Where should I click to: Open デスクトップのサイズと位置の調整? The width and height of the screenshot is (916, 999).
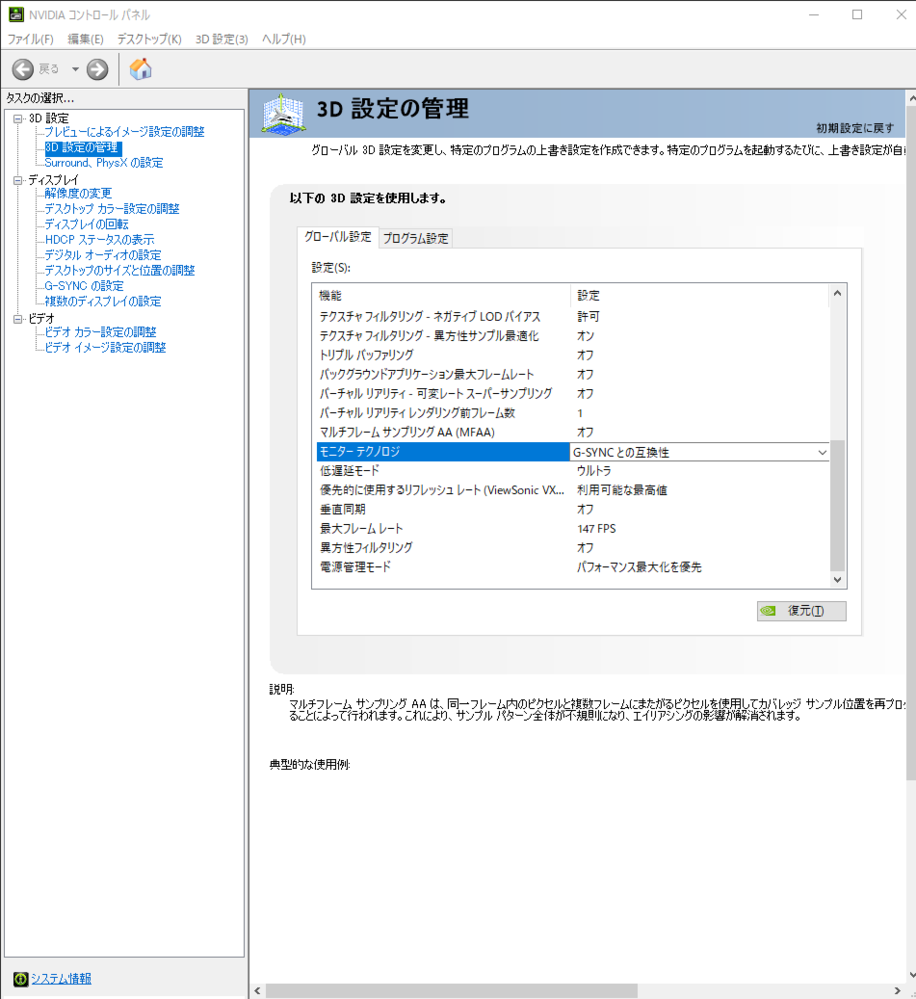119,271
